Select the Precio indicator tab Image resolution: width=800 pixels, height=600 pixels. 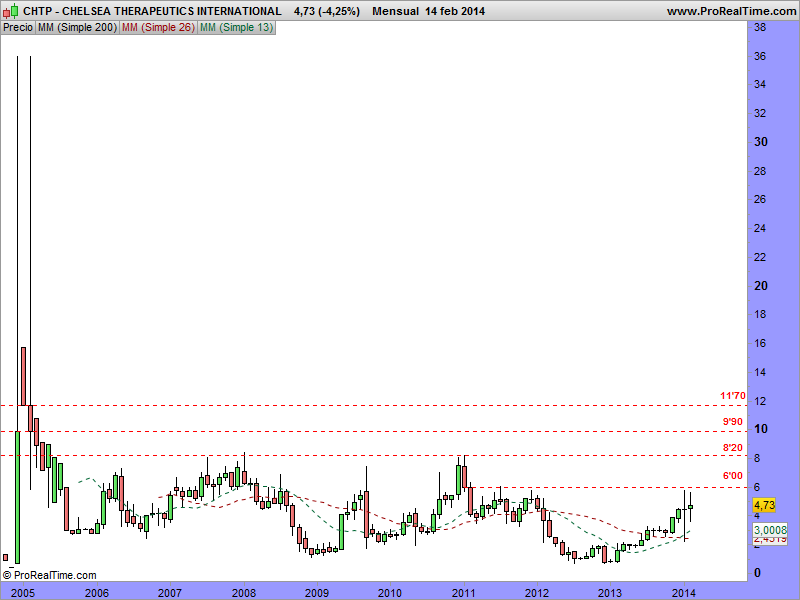tap(18, 28)
